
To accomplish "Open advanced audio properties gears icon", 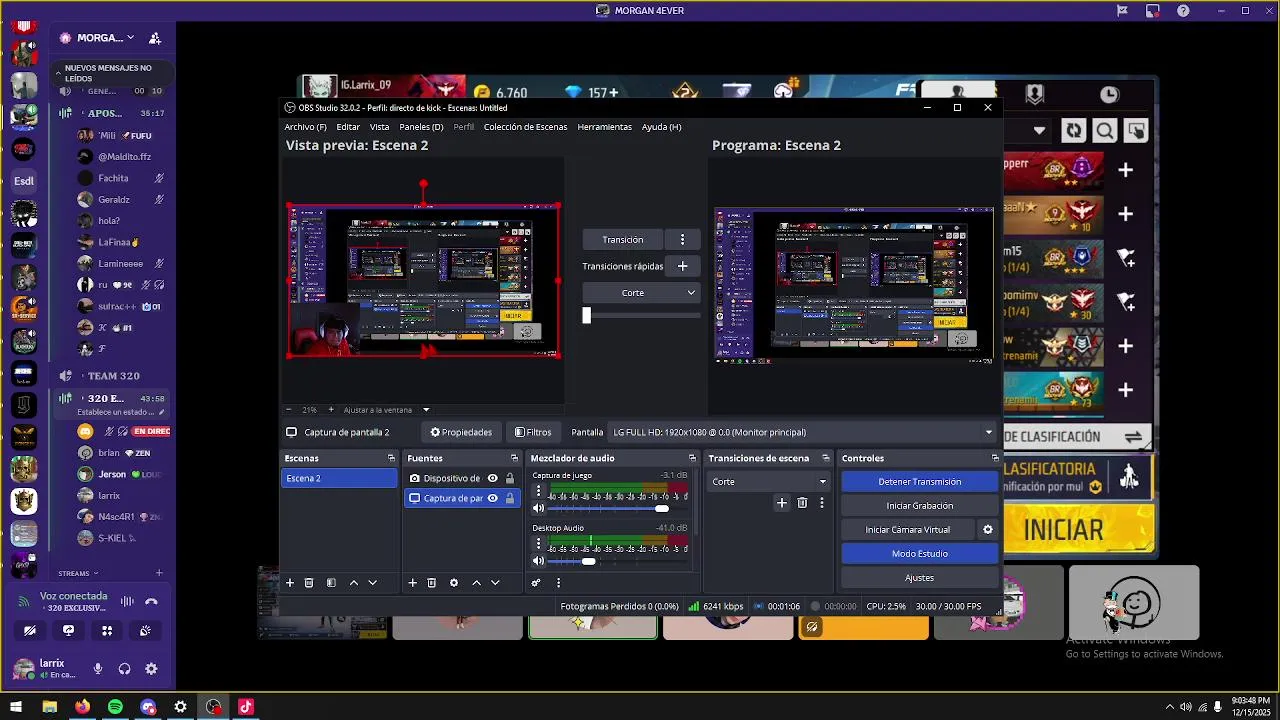I will (536, 583).
